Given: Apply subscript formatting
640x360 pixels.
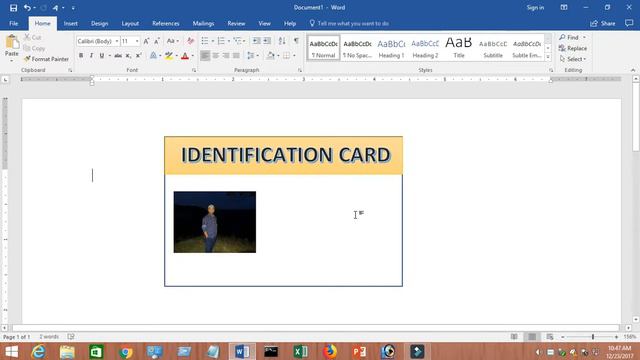Looking at the screenshot, I should coord(128,56).
